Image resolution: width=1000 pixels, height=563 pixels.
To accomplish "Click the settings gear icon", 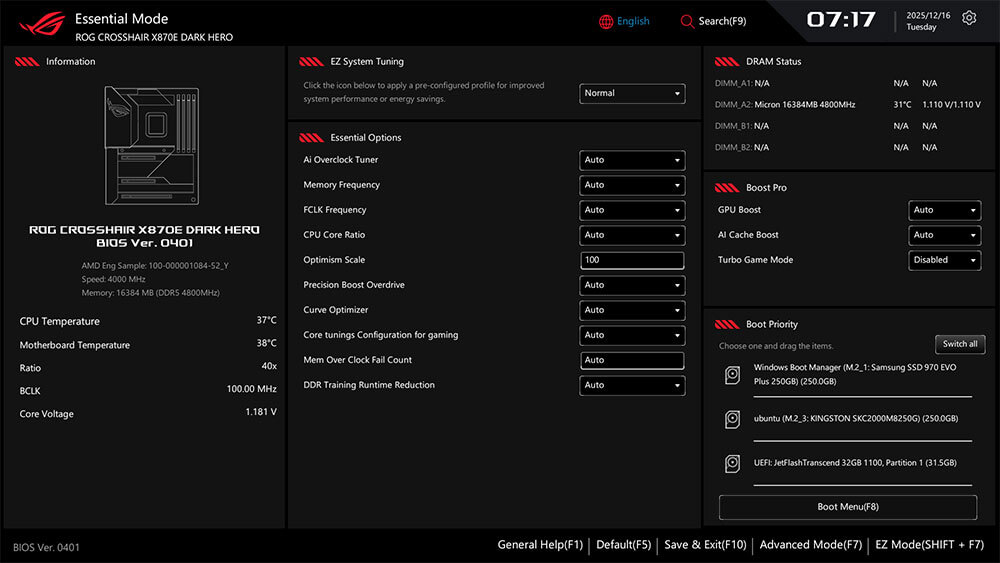I will (x=968, y=18).
